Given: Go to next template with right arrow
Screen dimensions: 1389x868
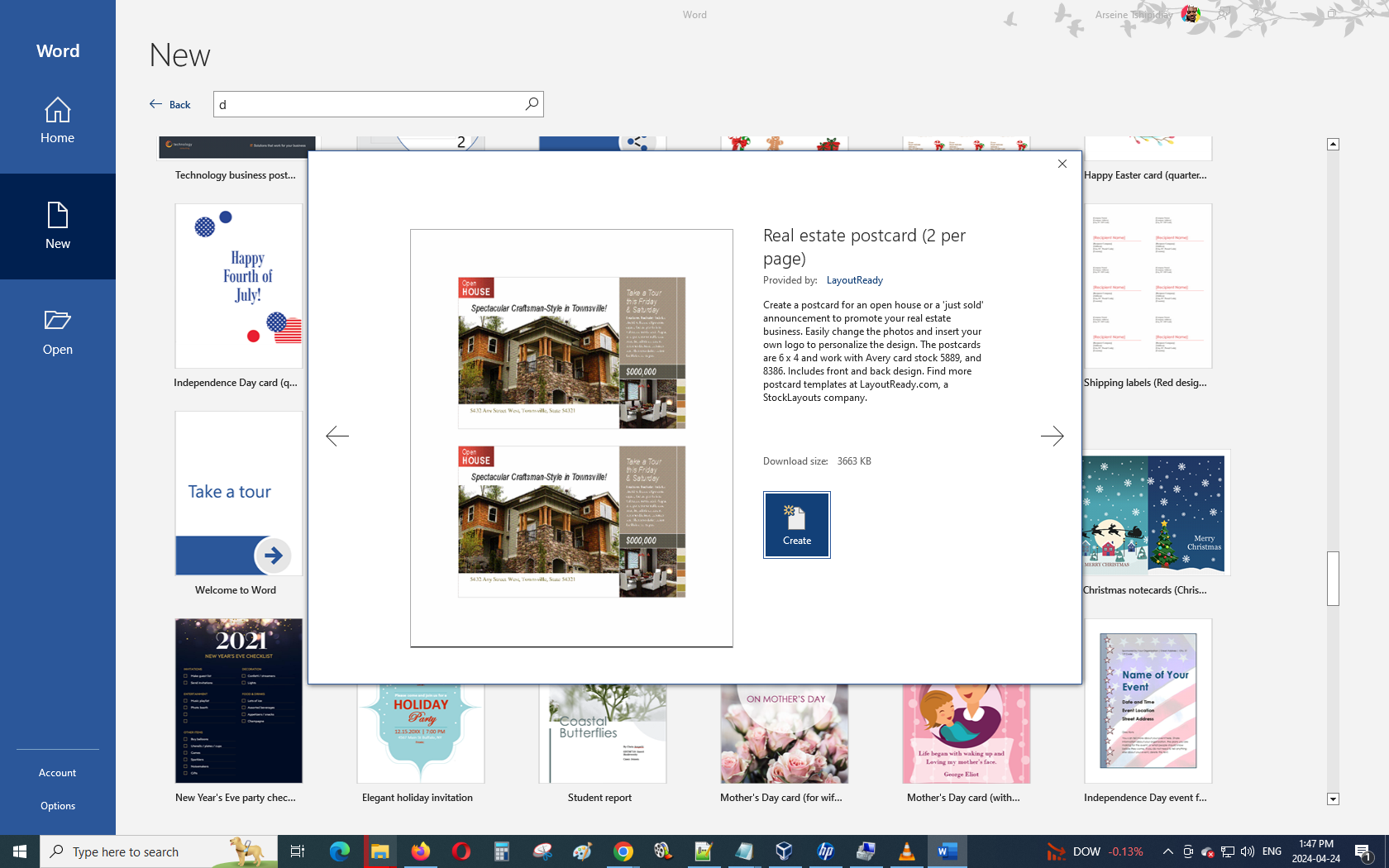Looking at the screenshot, I should click(x=1052, y=436).
